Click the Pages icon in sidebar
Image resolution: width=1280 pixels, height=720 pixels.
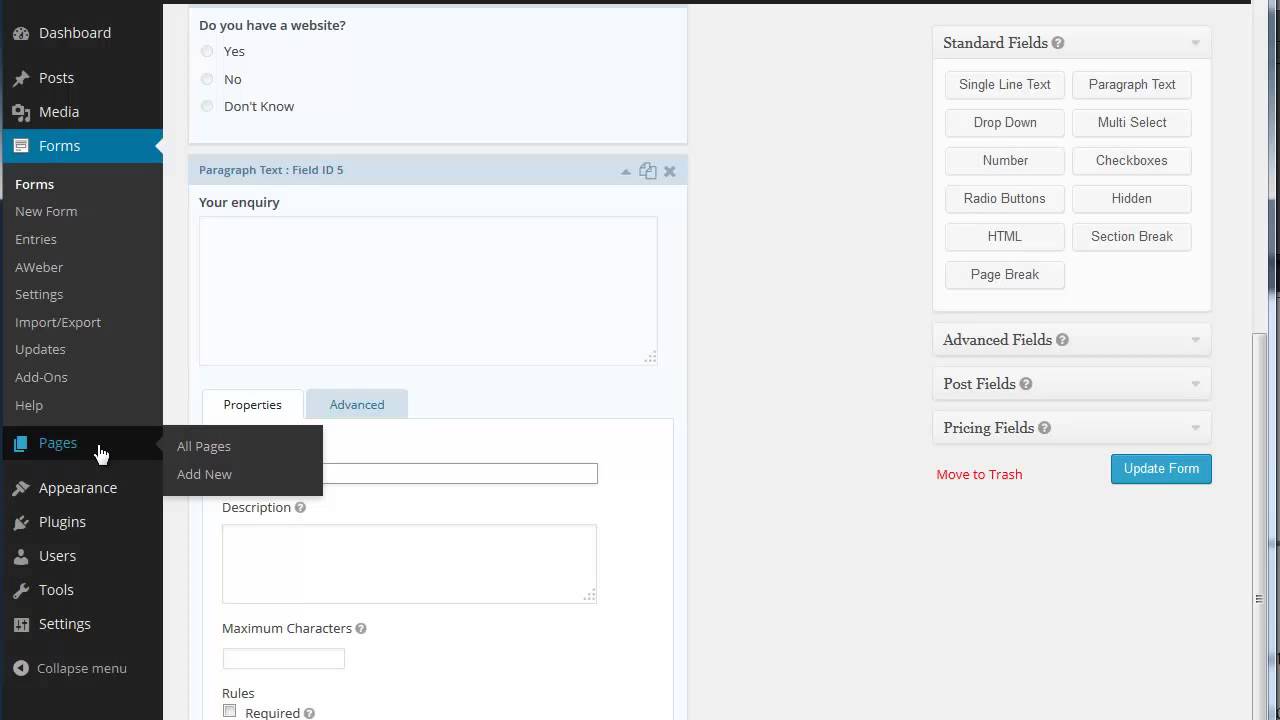coord(21,443)
